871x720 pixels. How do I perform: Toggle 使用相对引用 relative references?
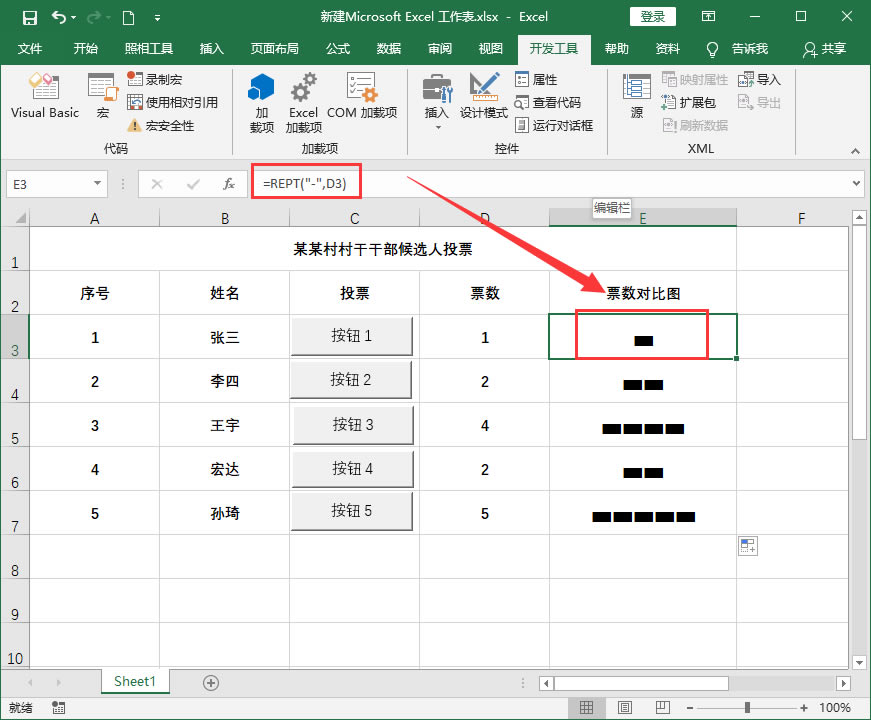point(172,103)
